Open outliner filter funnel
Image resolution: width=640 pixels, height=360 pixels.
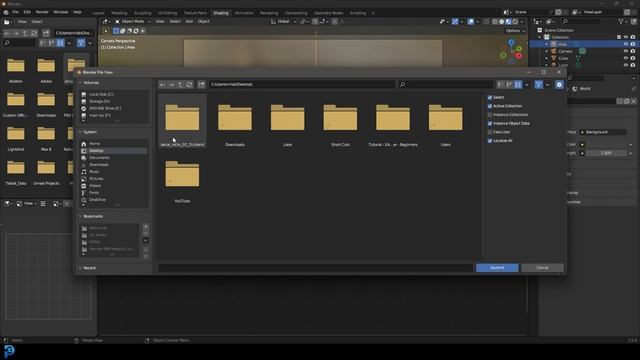point(621,21)
